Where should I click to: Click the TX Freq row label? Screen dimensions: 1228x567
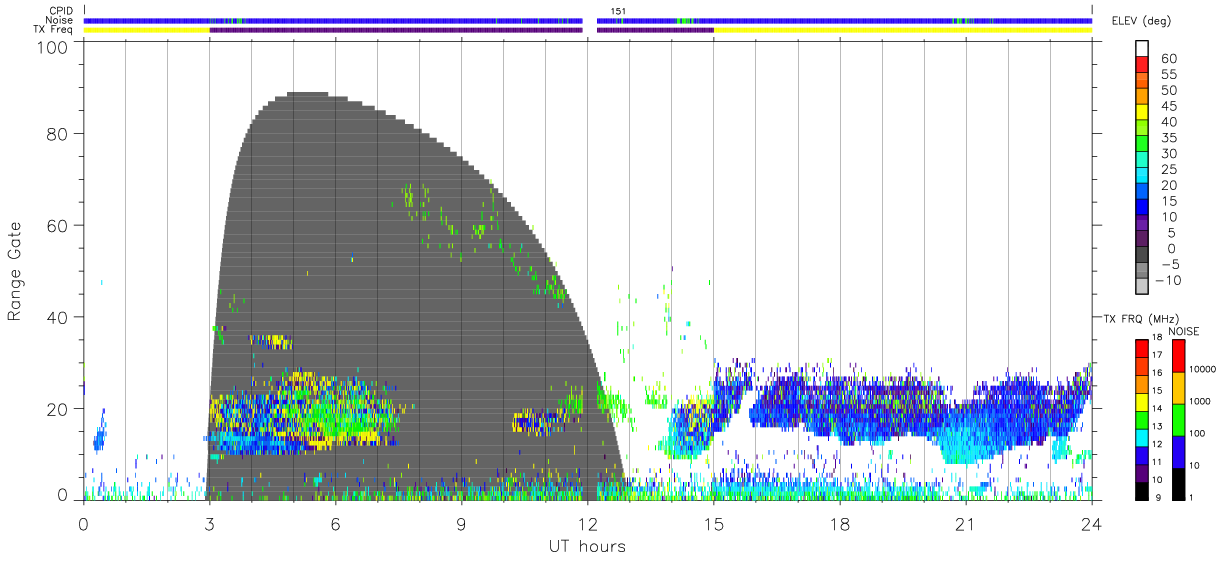tap(53, 29)
